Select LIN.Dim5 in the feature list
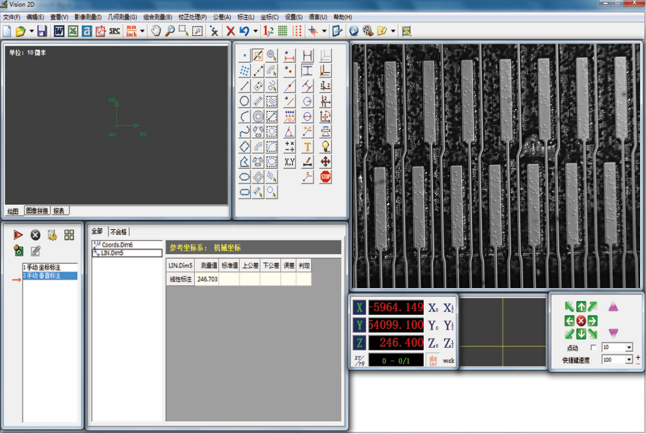The height and width of the screenshot is (434, 646). point(110,253)
